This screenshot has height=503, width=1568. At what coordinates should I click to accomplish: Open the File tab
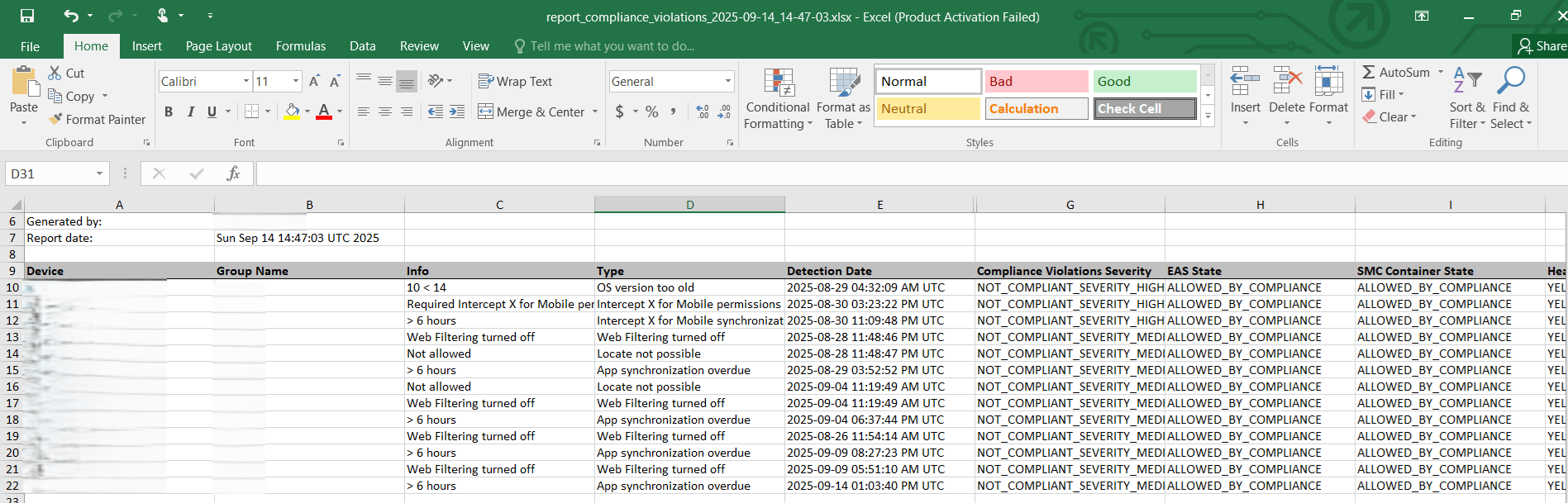point(30,46)
